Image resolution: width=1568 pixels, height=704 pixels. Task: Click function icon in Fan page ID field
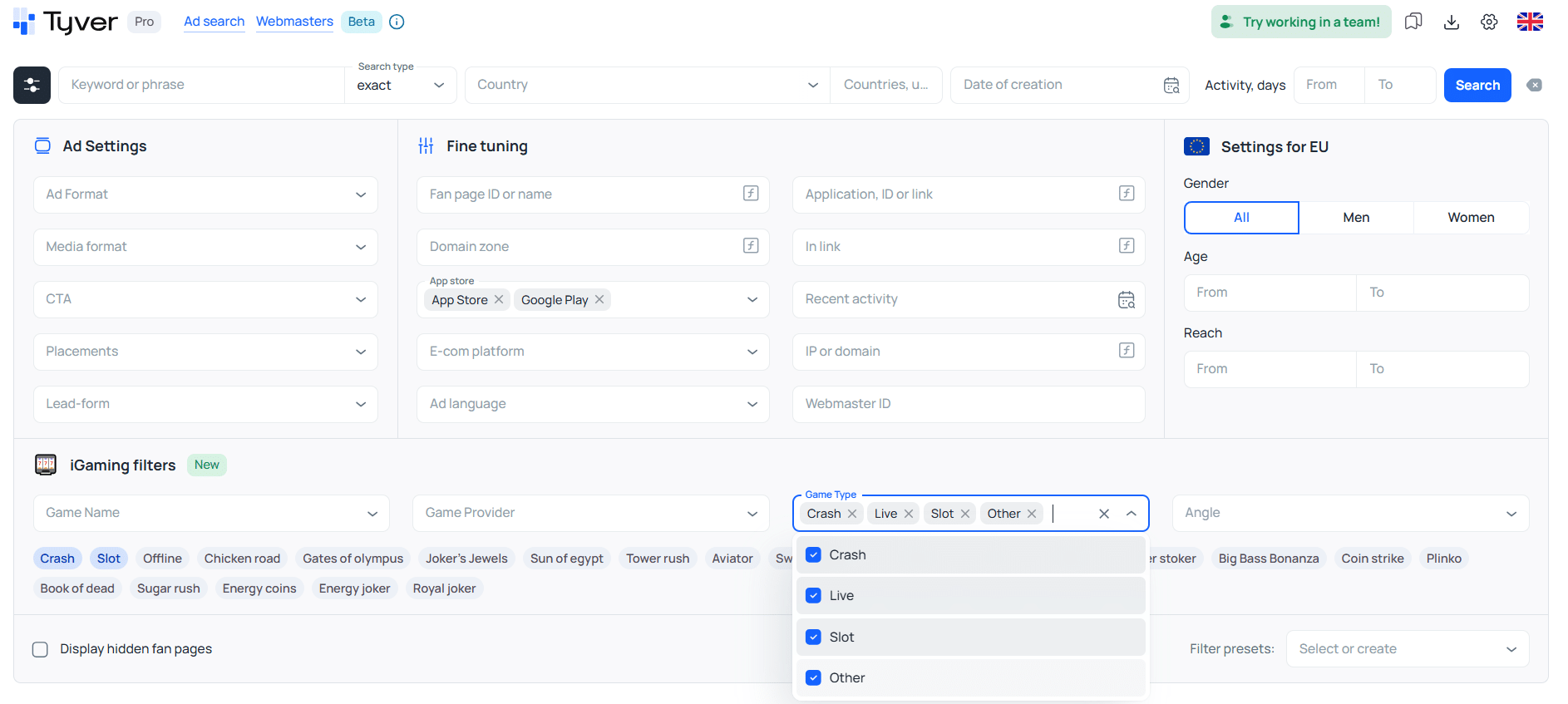(751, 194)
